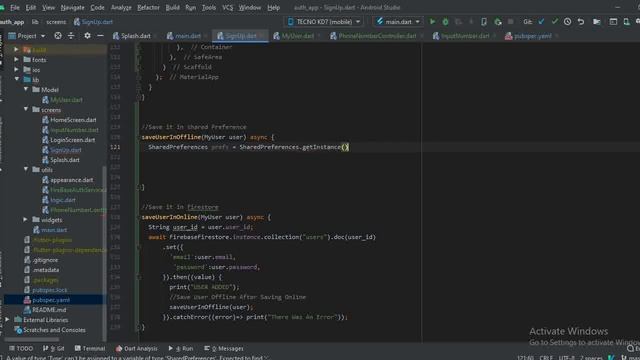Expand the ios folder

(x=16, y=70)
